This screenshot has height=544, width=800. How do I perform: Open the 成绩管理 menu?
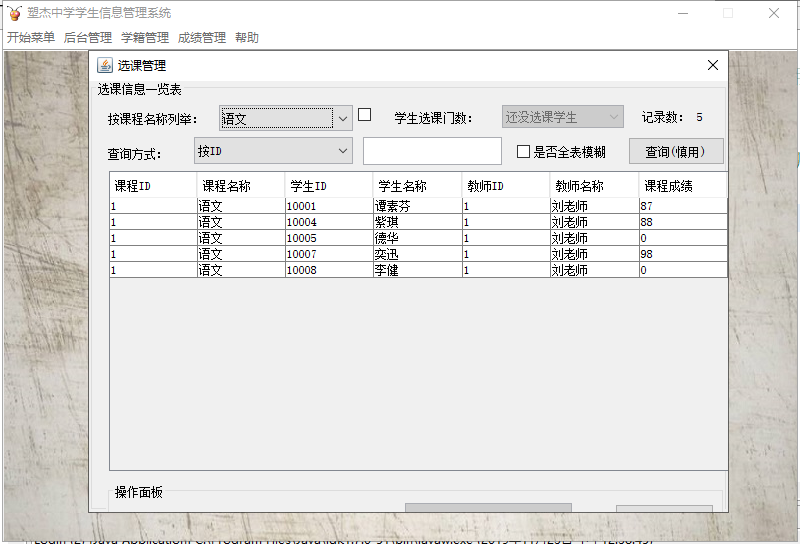[x=202, y=37]
